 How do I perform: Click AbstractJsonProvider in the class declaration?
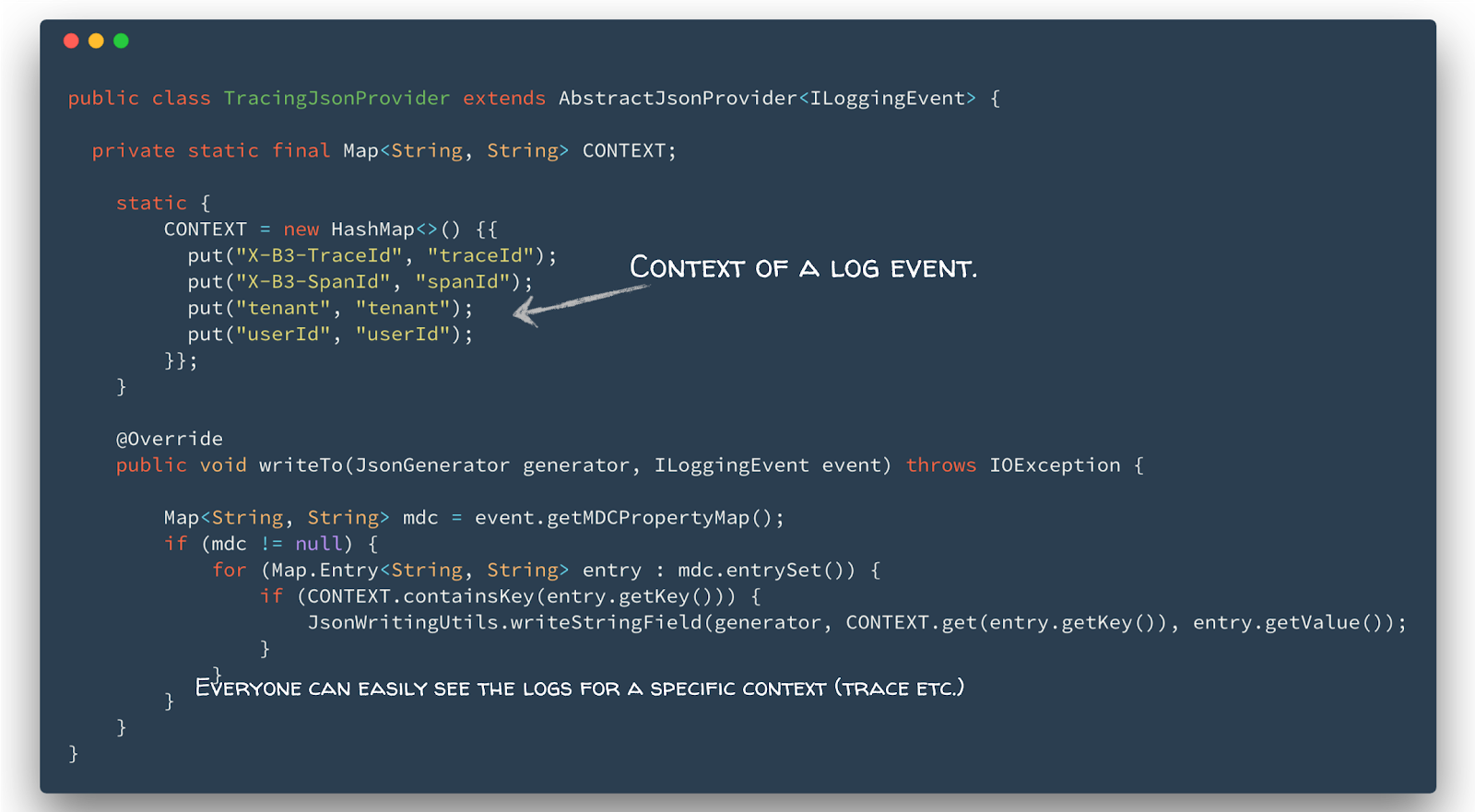click(x=678, y=99)
